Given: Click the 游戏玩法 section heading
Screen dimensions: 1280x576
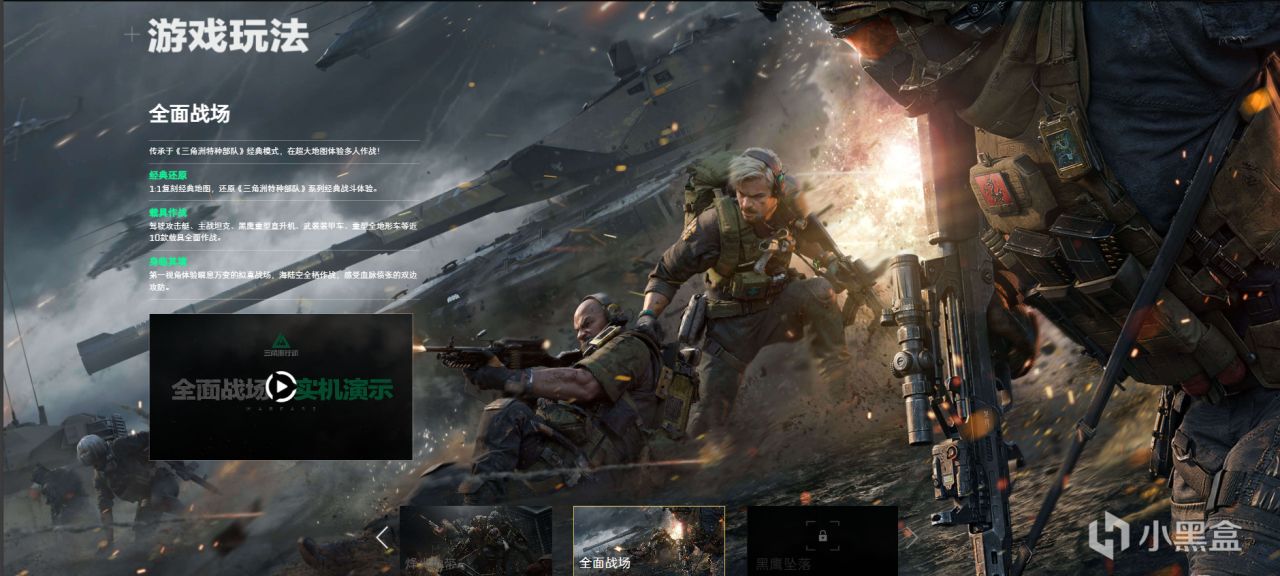Looking at the screenshot, I should pos(228,35).
